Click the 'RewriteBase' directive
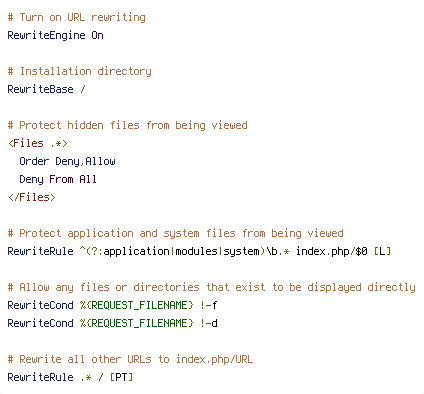 click(40, 89)
